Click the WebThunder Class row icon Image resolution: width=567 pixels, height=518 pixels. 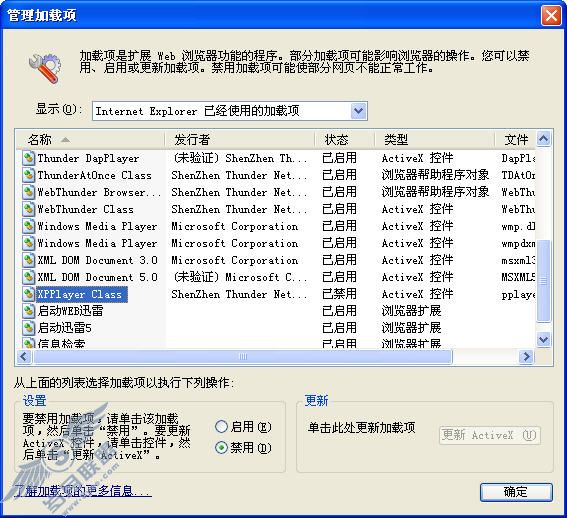click(28, 209)
